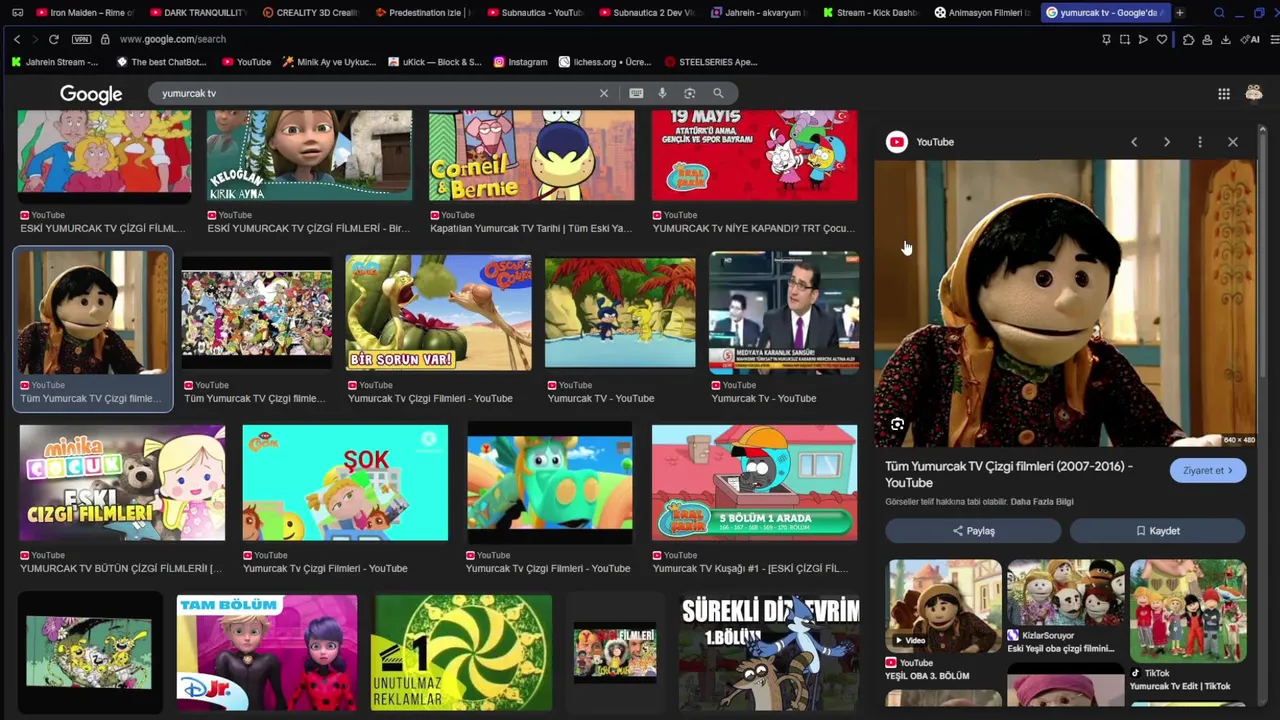Open downloads icon in browser toolbar
Screen dimensions: 1280x720
1225,39
